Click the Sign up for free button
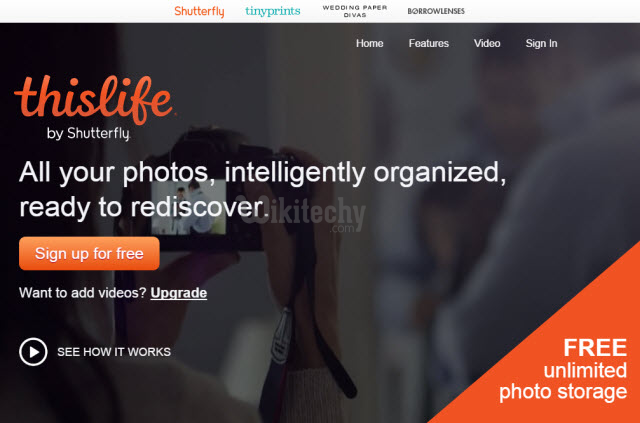 click(x=89, y=253)
